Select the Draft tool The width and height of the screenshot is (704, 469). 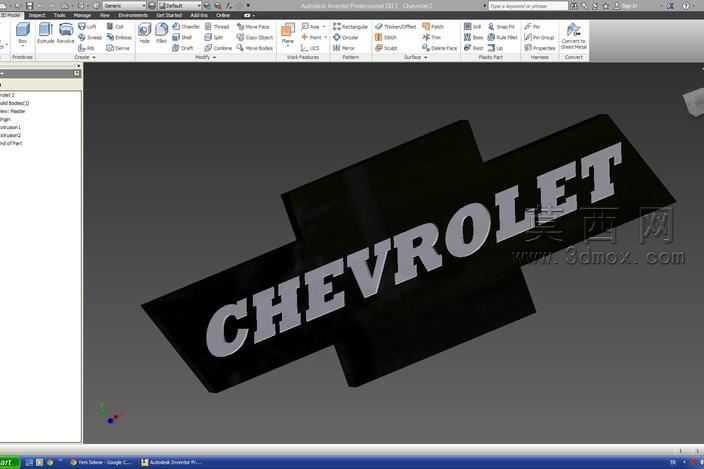(x=183, y=48)
